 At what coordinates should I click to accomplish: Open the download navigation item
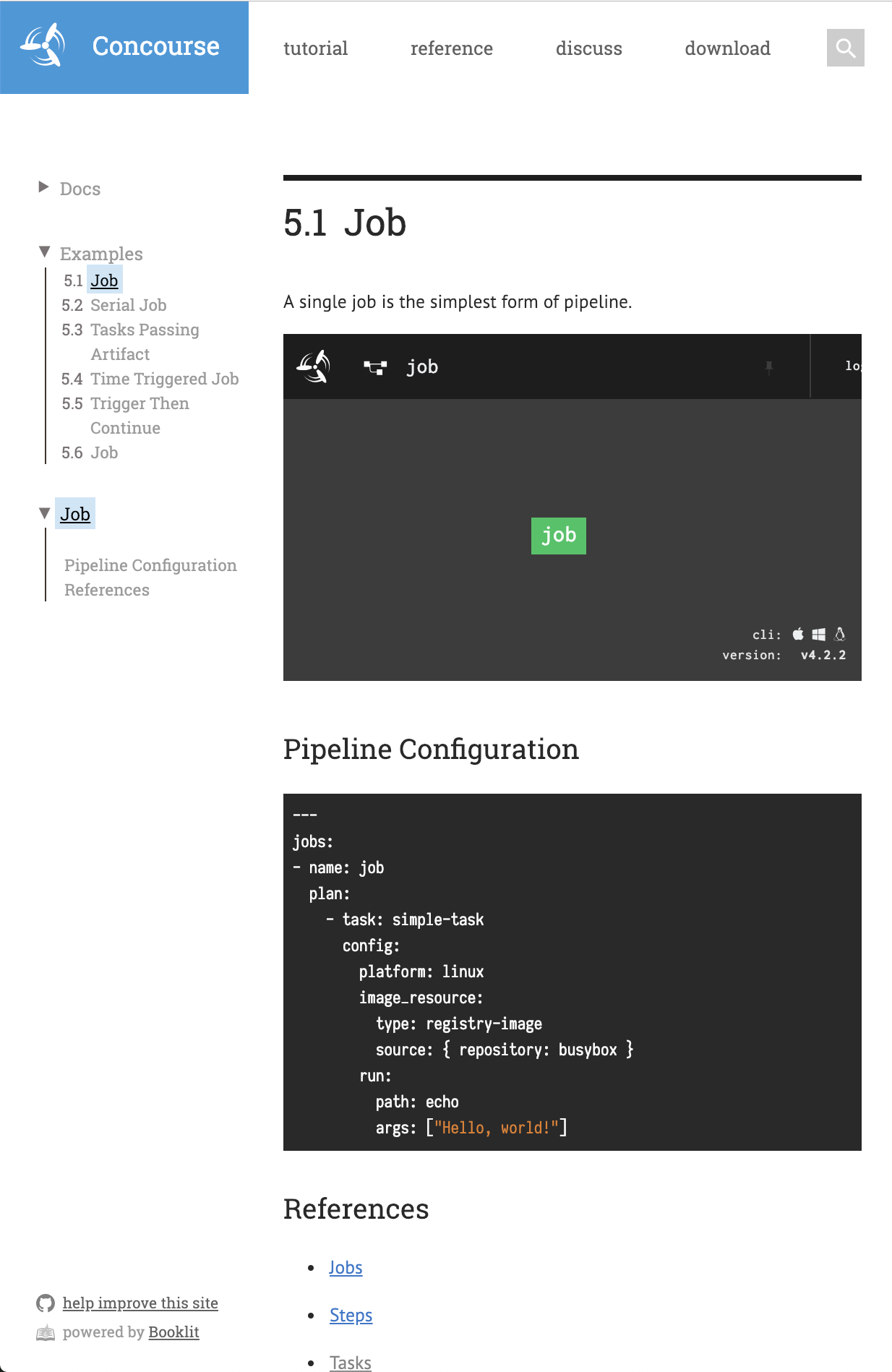point(727,48)
